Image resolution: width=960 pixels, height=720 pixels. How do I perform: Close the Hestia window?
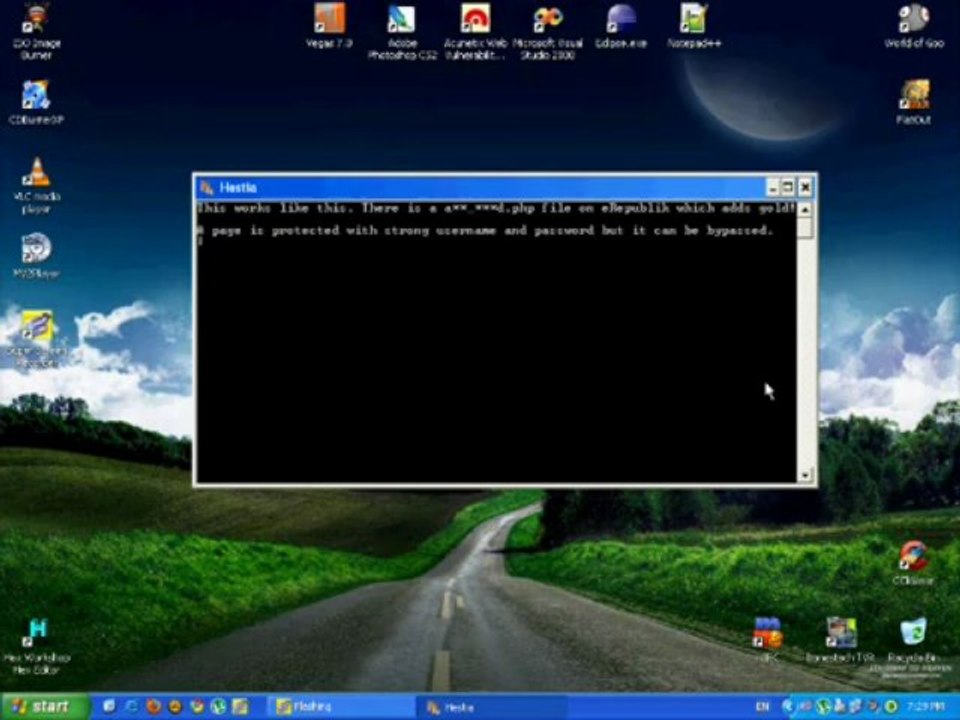coord(805,187)
